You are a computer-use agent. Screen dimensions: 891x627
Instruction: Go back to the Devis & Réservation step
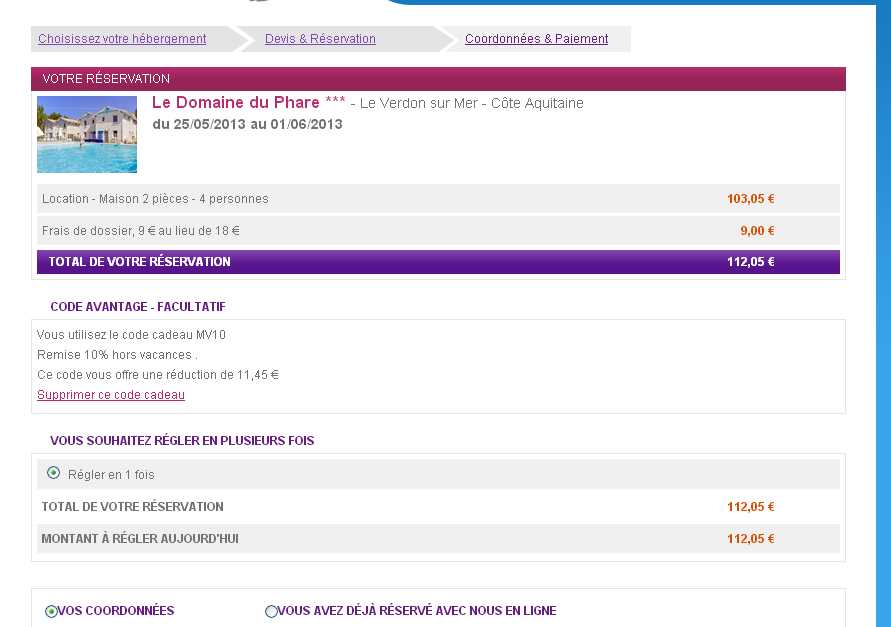pyautogui.click(x=320, y=39)
